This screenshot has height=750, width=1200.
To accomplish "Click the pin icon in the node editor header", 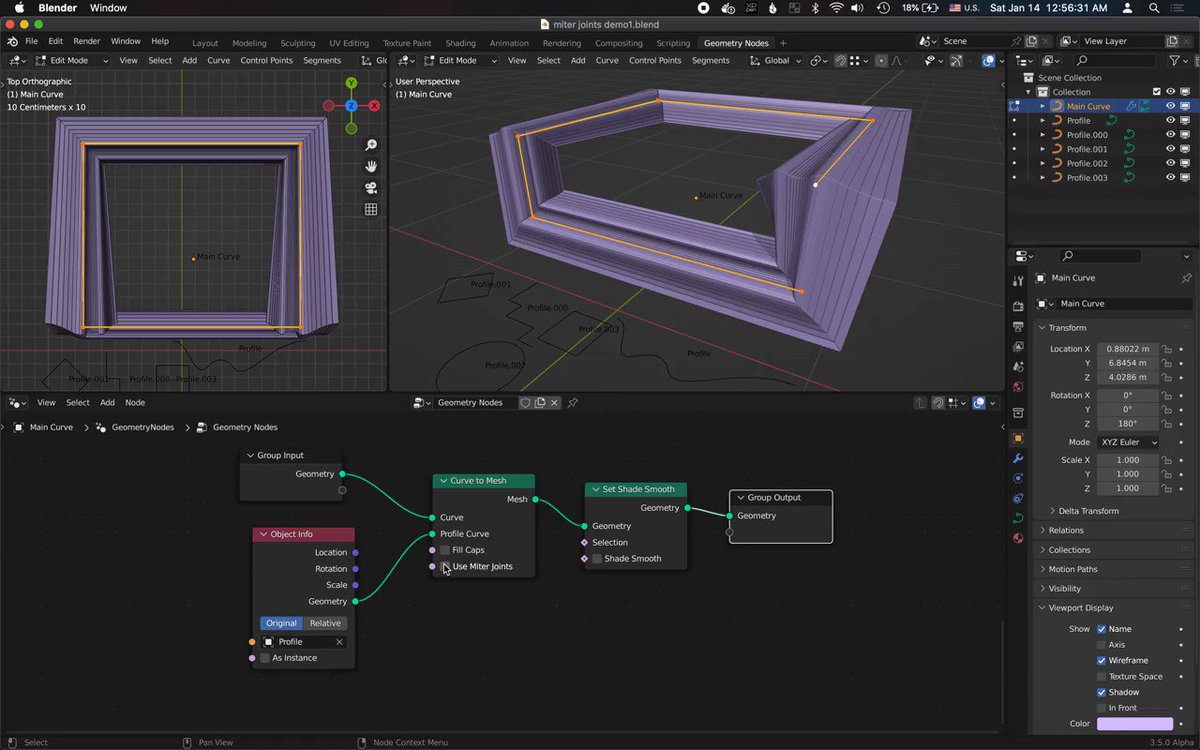I will click(573, 402).
